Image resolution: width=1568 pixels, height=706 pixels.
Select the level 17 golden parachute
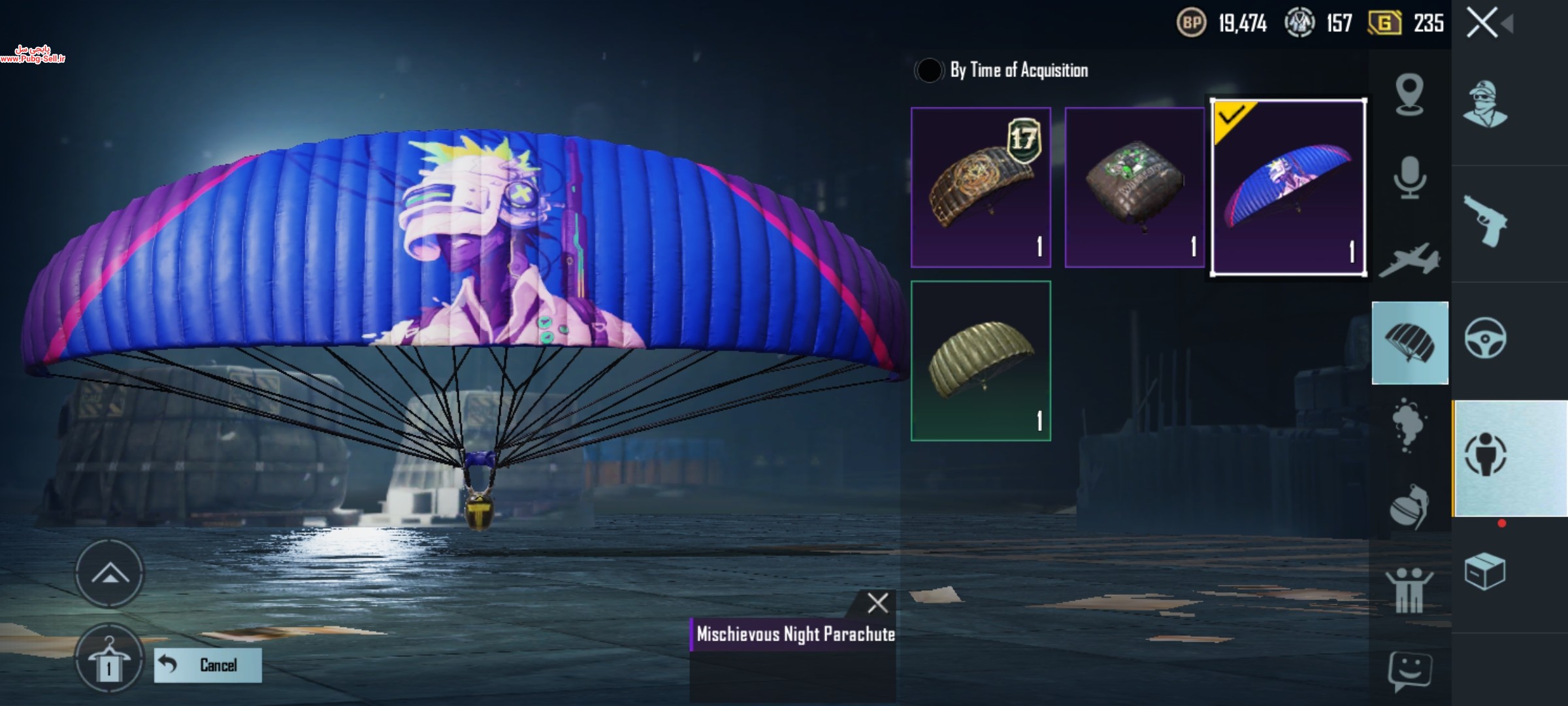[981, 188]
